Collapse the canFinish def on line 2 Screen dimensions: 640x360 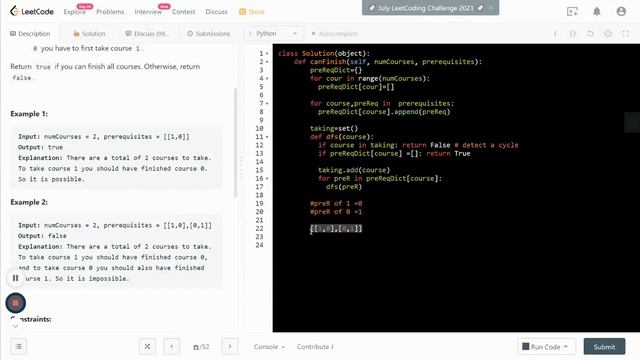tap(267, 62)
